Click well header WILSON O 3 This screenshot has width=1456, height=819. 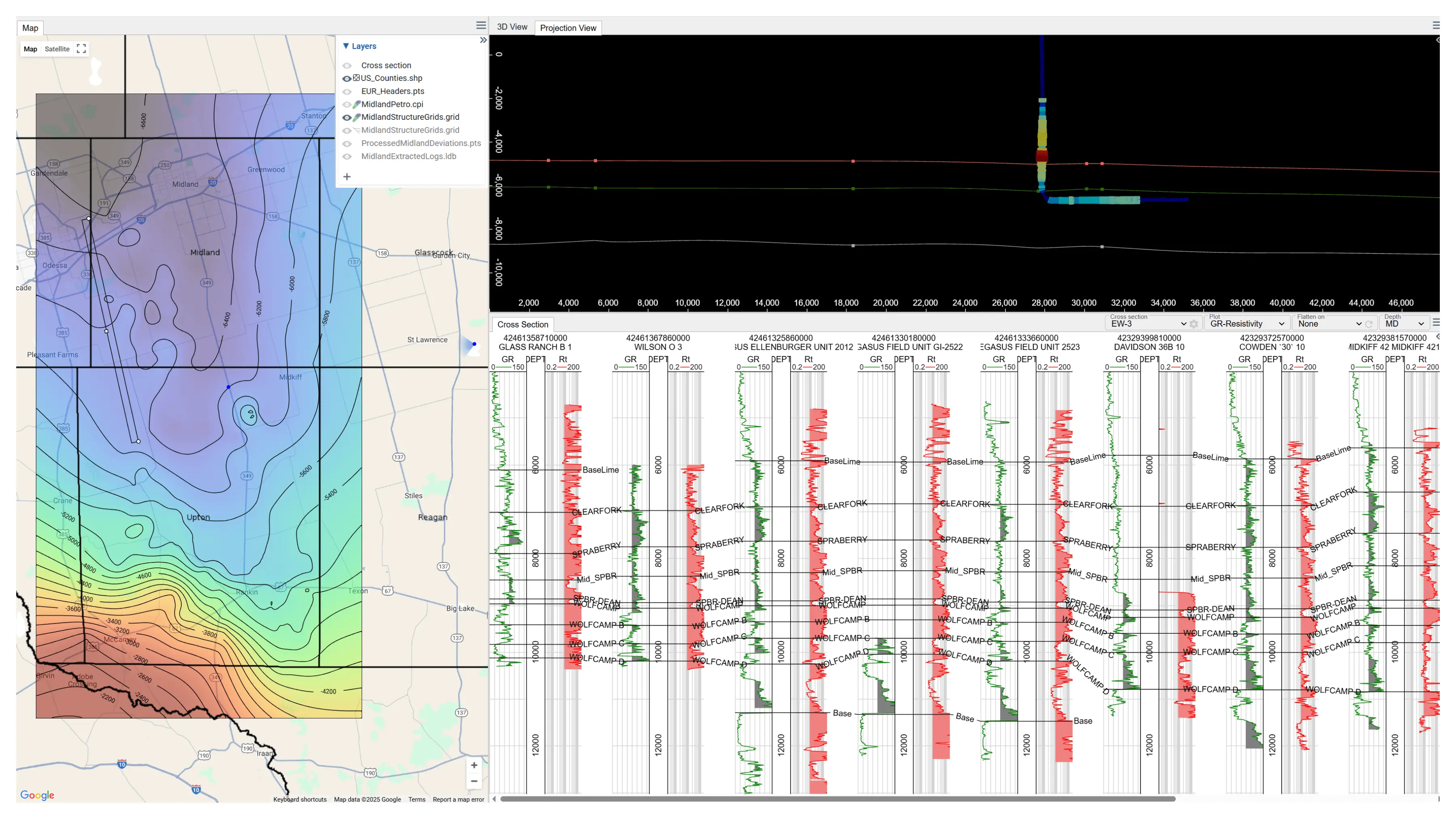(x=657, y=347)
